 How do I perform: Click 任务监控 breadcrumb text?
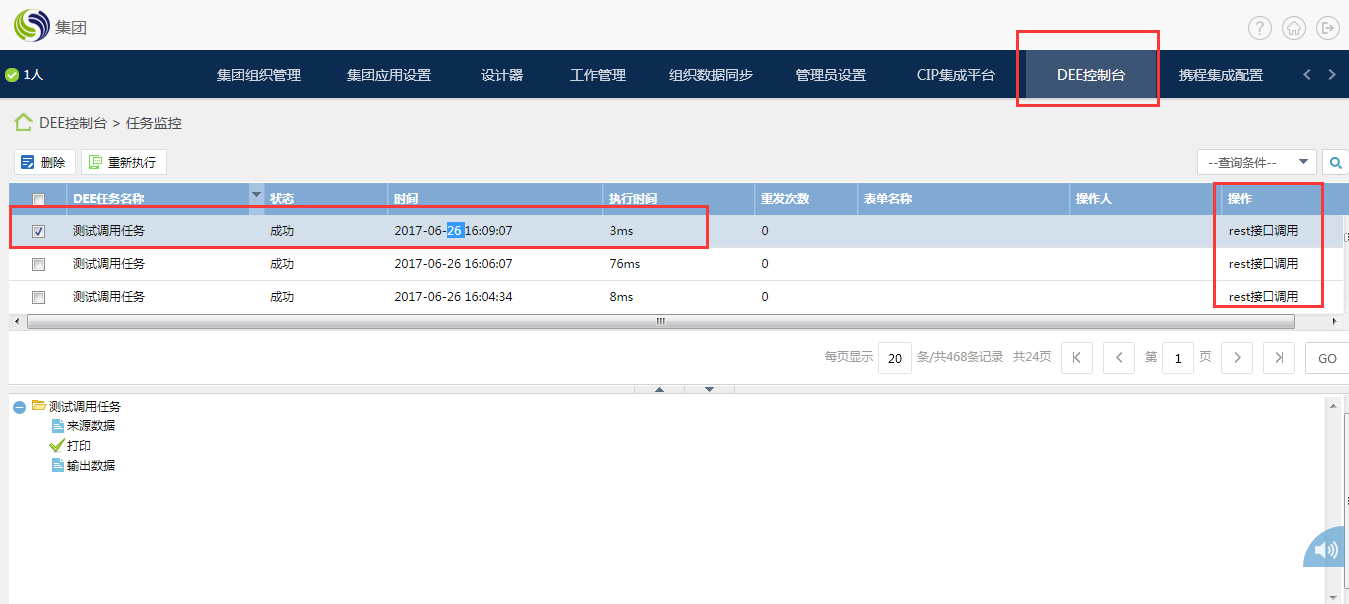coord(154,123)
